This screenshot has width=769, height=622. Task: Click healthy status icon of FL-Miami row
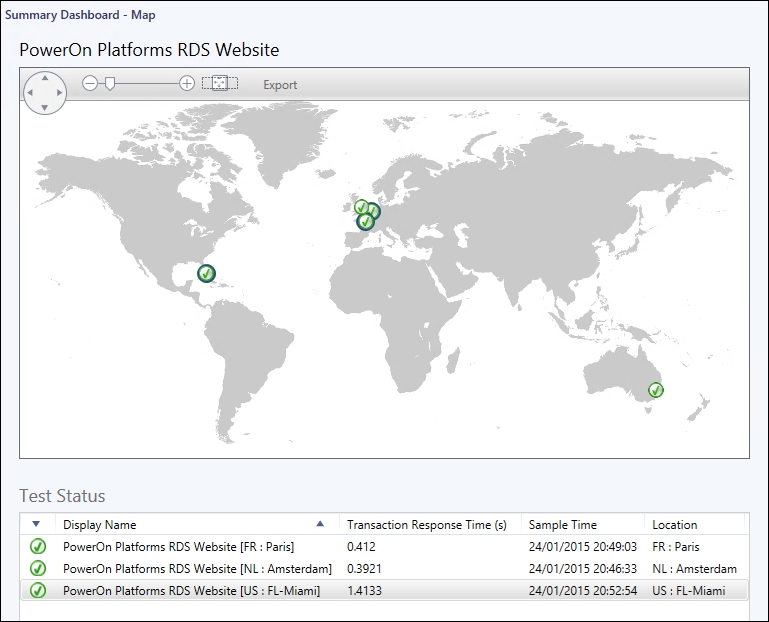coord(38,591)
